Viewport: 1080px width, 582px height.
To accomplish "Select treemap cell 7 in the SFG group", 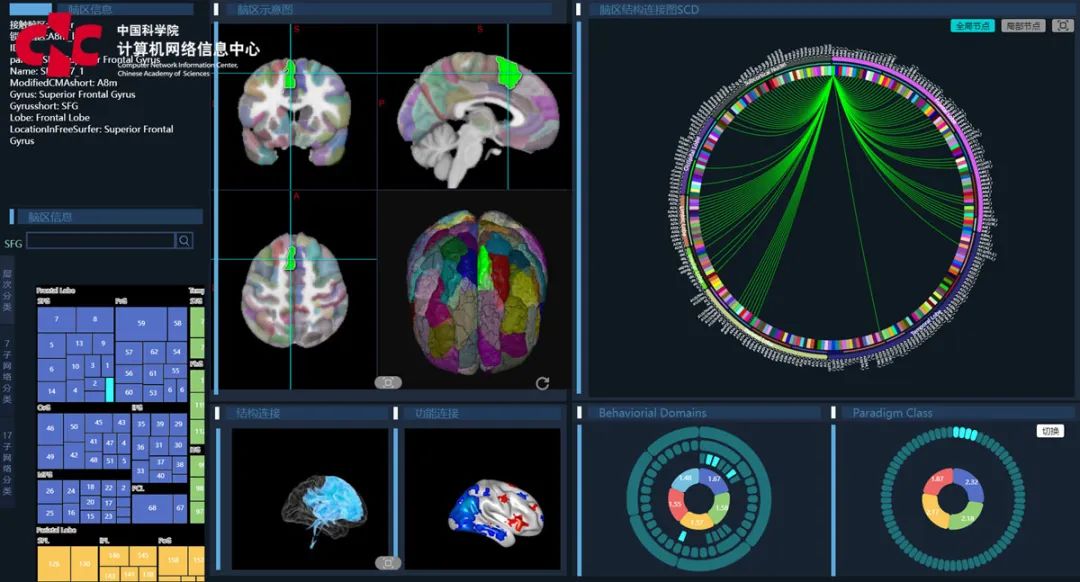I will tap(56, 320).
